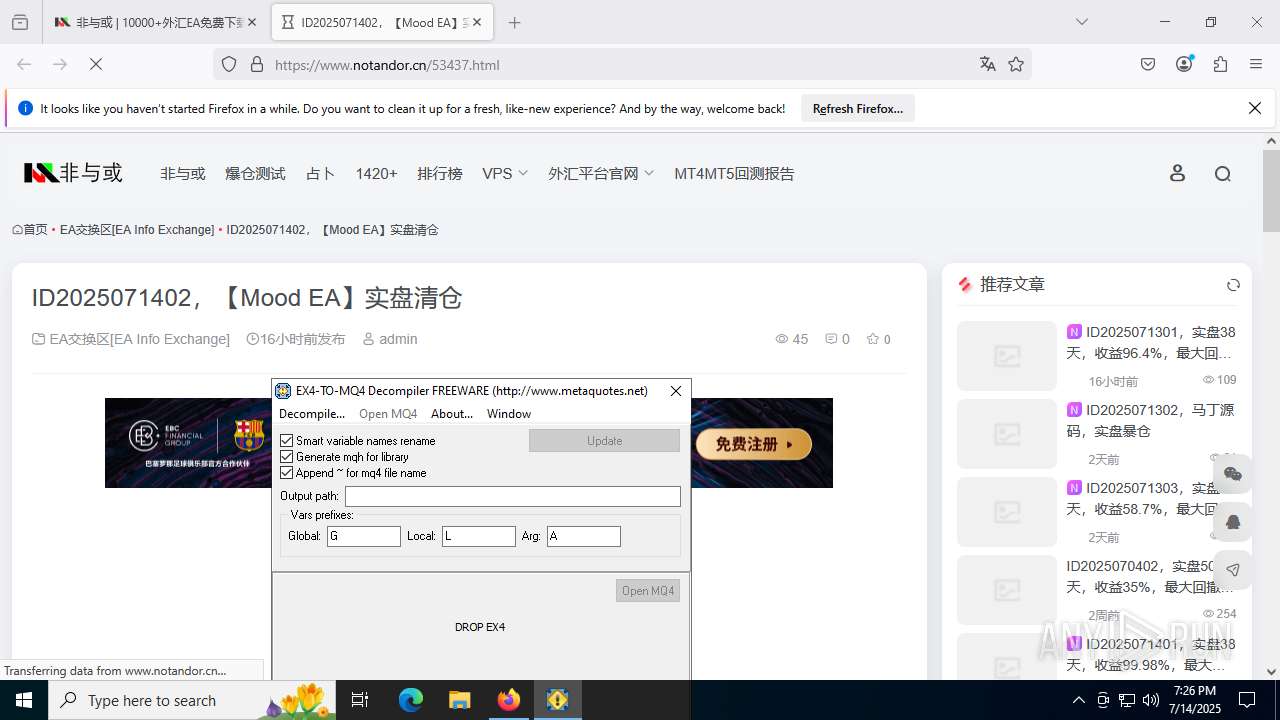
Task: Bookmark this page with star icon
Action: click(x=1016, y=64)
